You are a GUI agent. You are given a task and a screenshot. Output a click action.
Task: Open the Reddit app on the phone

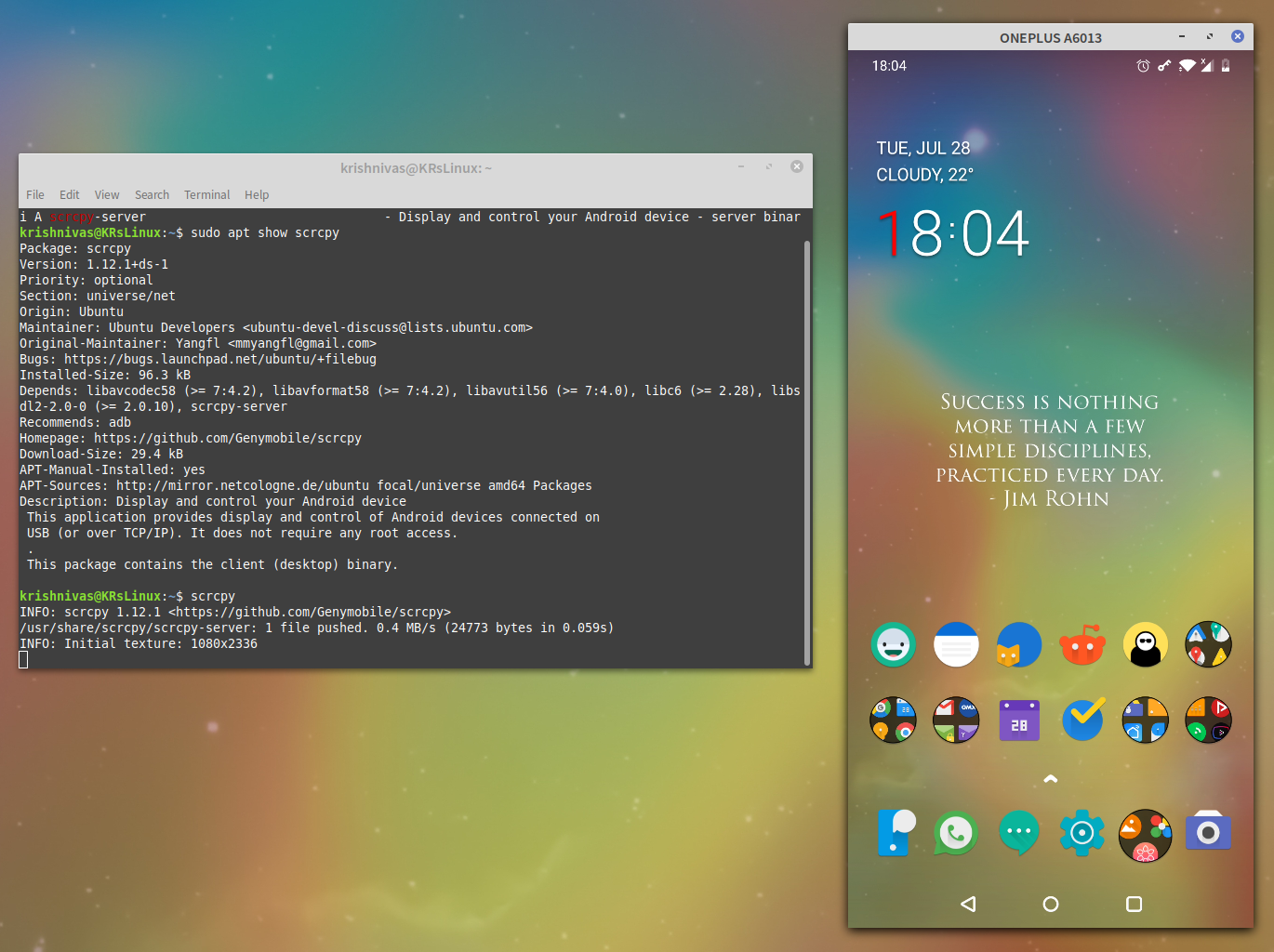point(1082,644)
